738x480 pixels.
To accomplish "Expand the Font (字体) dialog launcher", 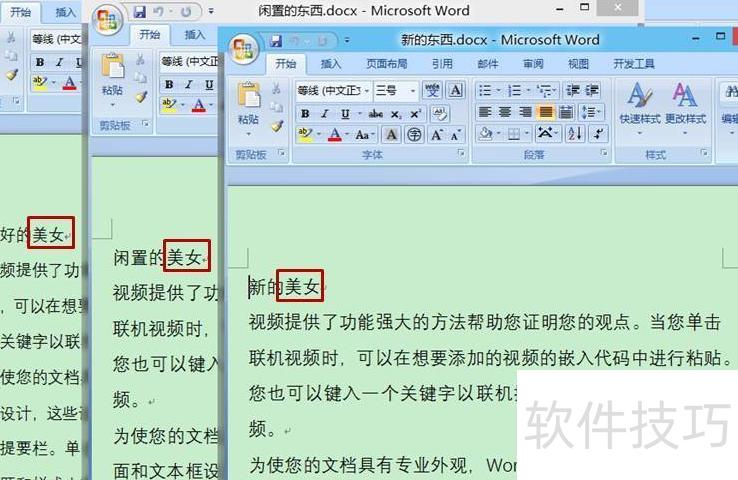I will click(461, 153).
